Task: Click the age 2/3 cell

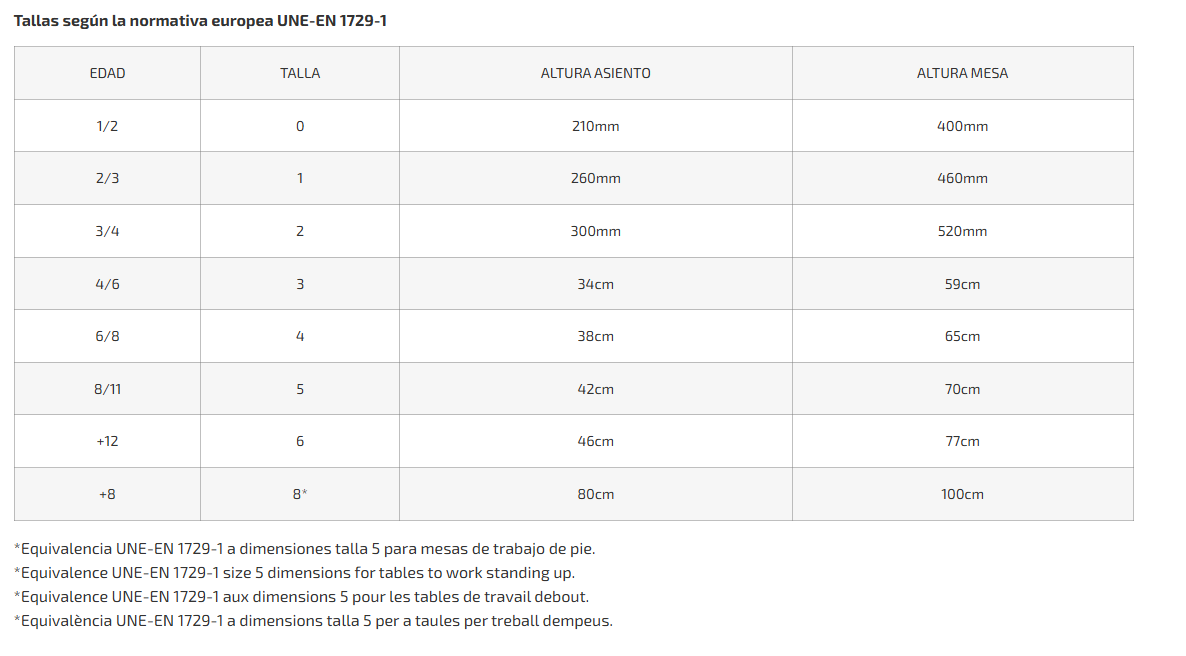Action: 107,178
